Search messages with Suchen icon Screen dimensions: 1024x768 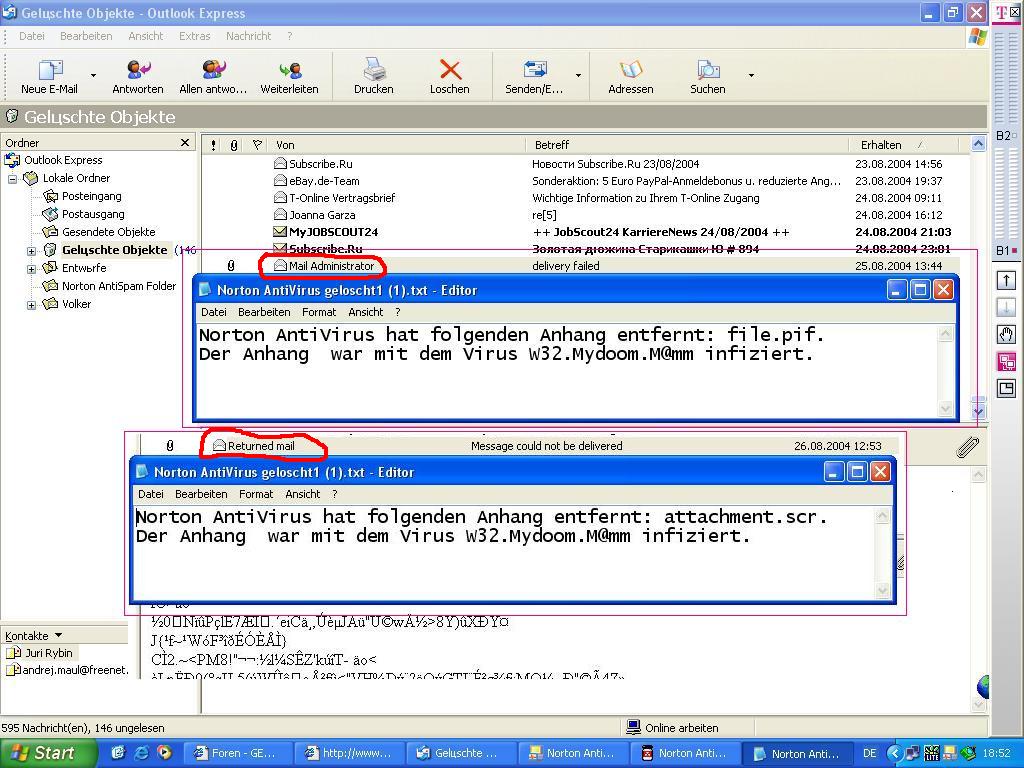click(x=708, y=77)
